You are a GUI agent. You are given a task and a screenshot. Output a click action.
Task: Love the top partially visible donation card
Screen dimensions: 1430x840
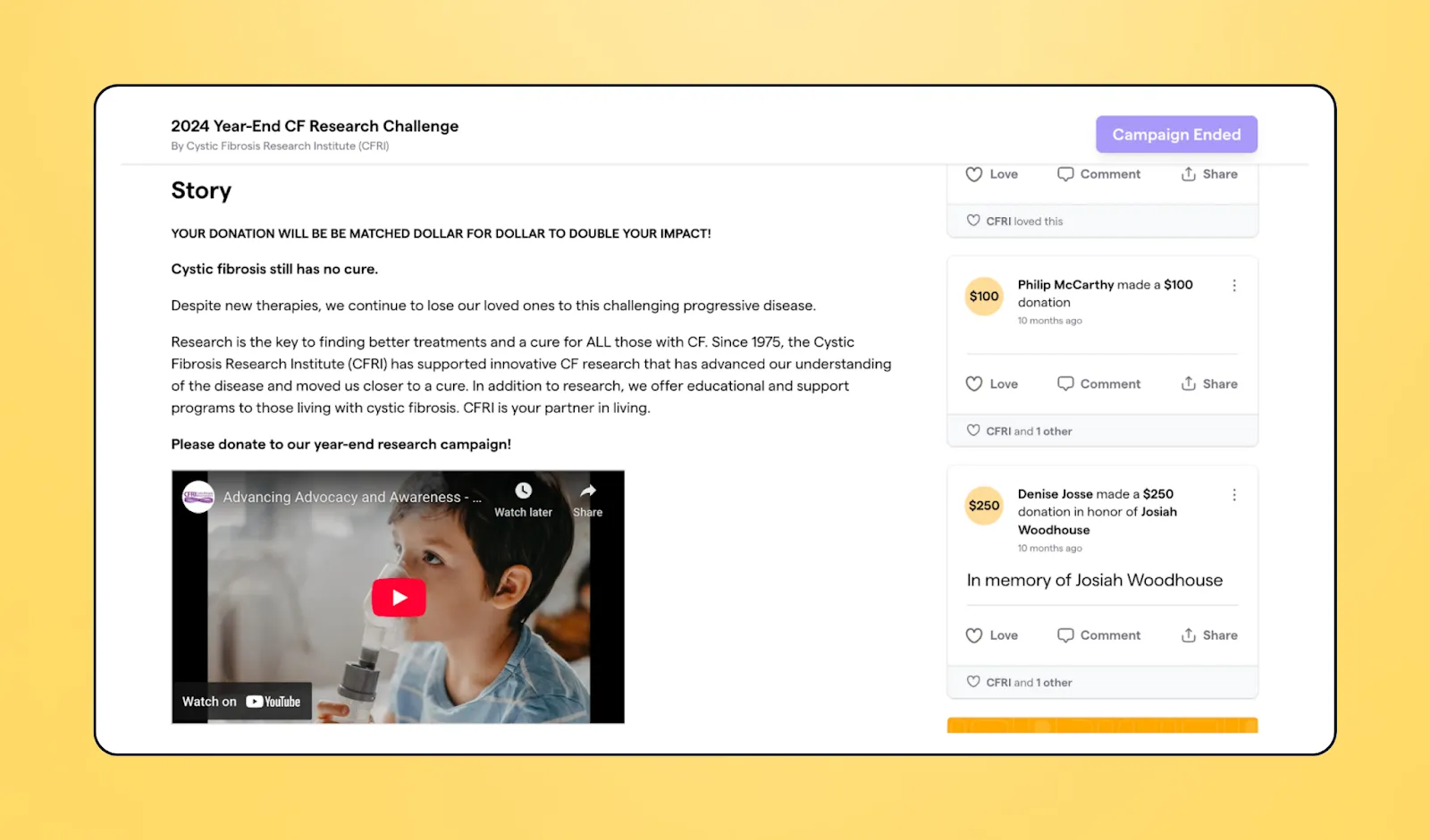pos(992,174)
